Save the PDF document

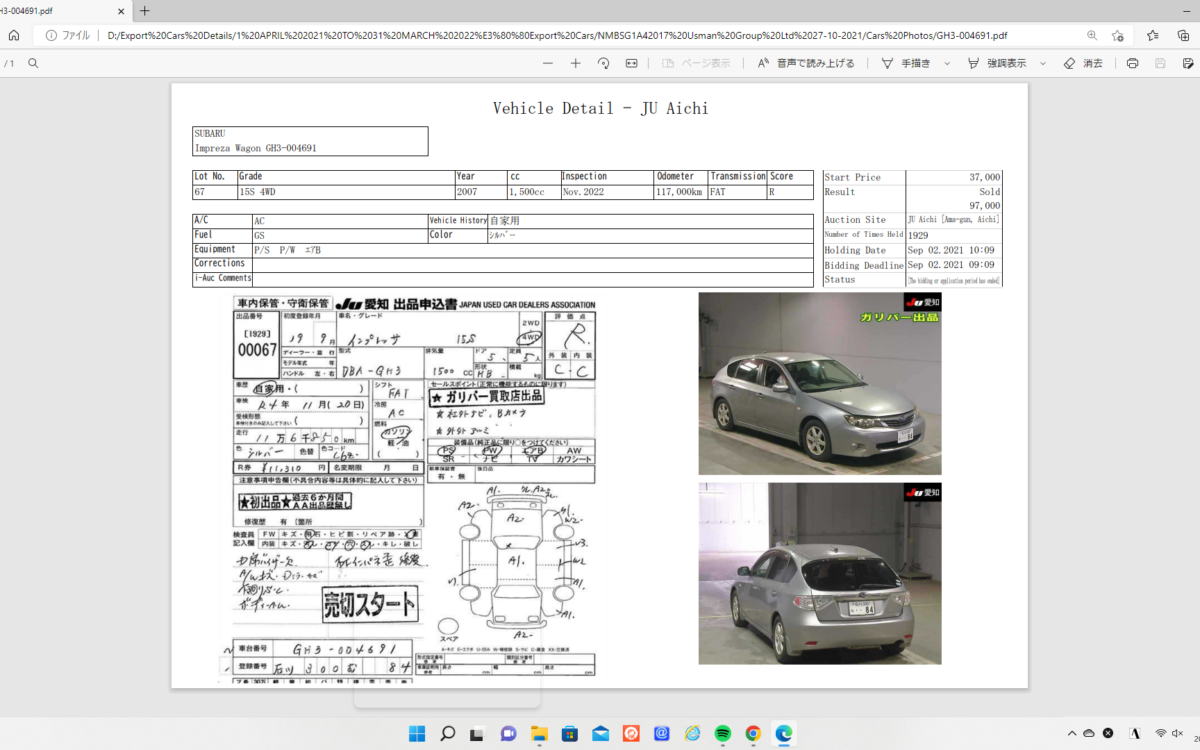tap(1160, 63)
